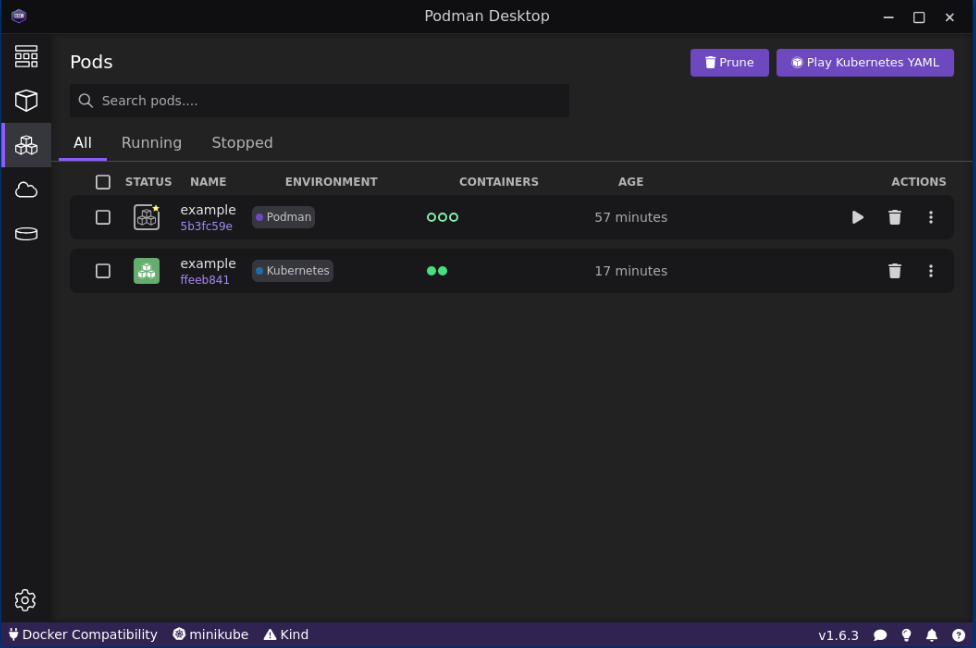
Task: Open more actions for pod 5b3fc59e
Action: [x=931, y=217]
